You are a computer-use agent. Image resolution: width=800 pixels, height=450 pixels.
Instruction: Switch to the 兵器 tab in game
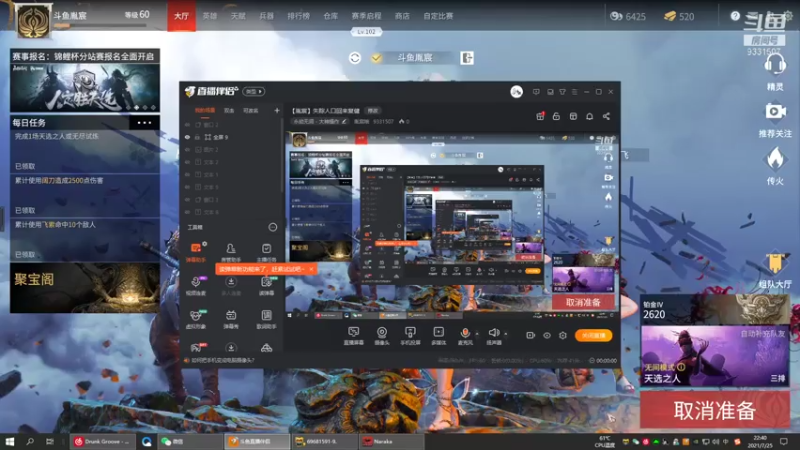click(x=267, y=16)
